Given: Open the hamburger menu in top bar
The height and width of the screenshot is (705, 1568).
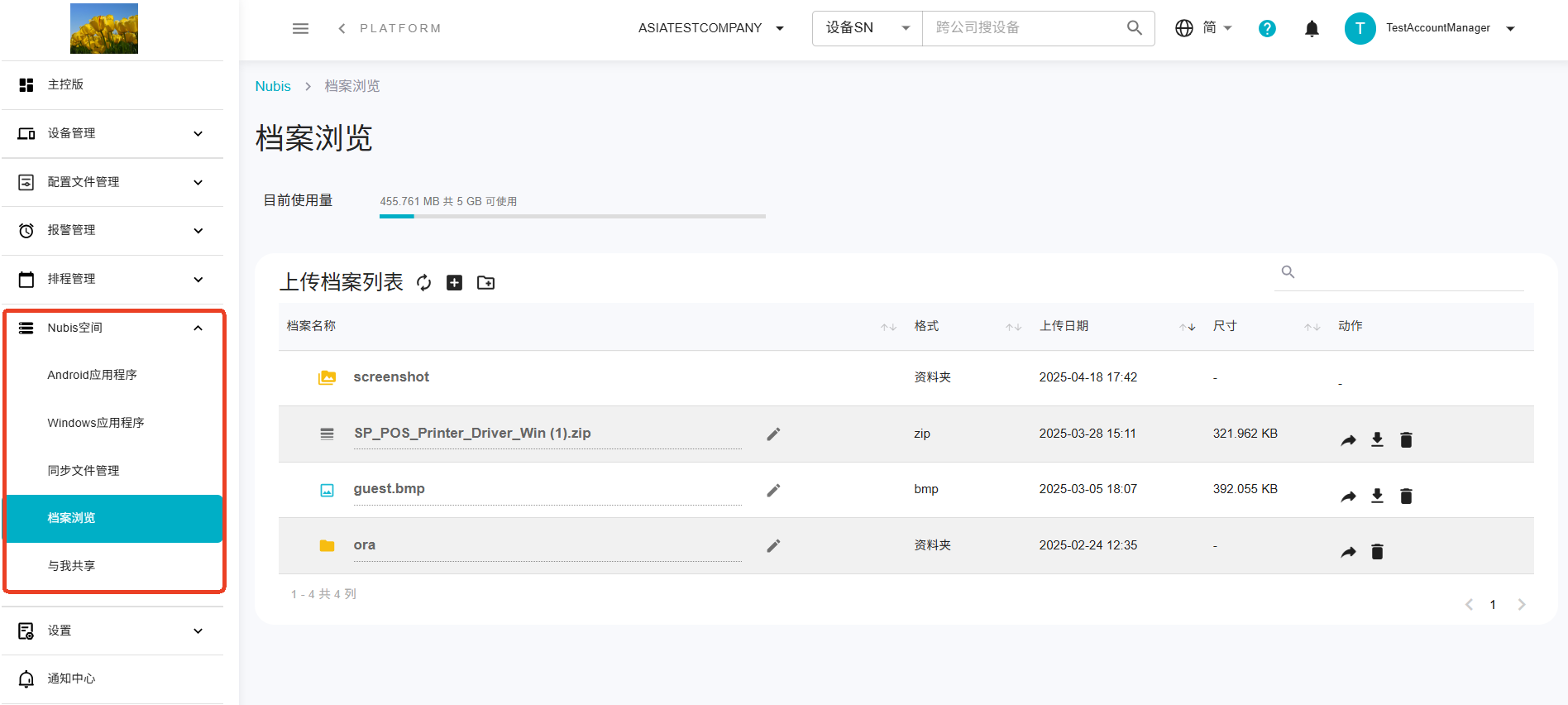Looking at the screenshot, I should (x=300, y=28).
